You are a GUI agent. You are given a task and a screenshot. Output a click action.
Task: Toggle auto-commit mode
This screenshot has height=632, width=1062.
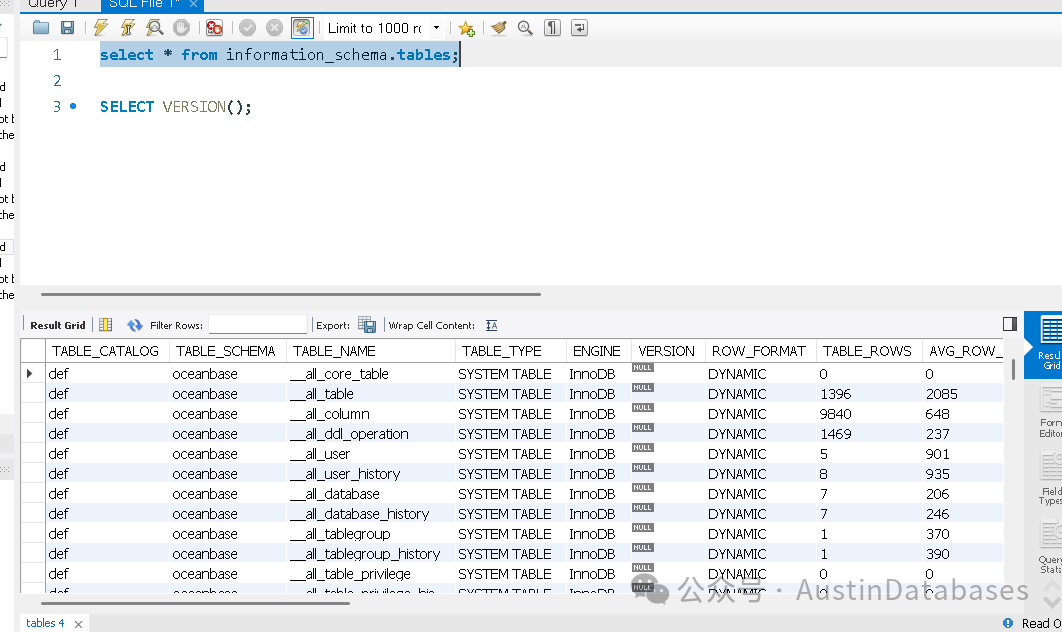point(302,27)
